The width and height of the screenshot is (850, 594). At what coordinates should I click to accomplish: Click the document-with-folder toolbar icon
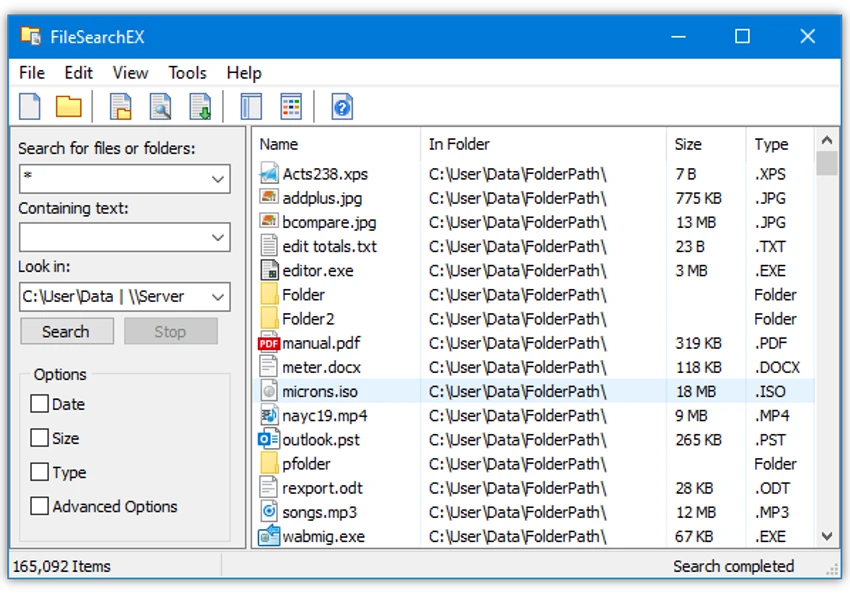(x=121, y=106)
